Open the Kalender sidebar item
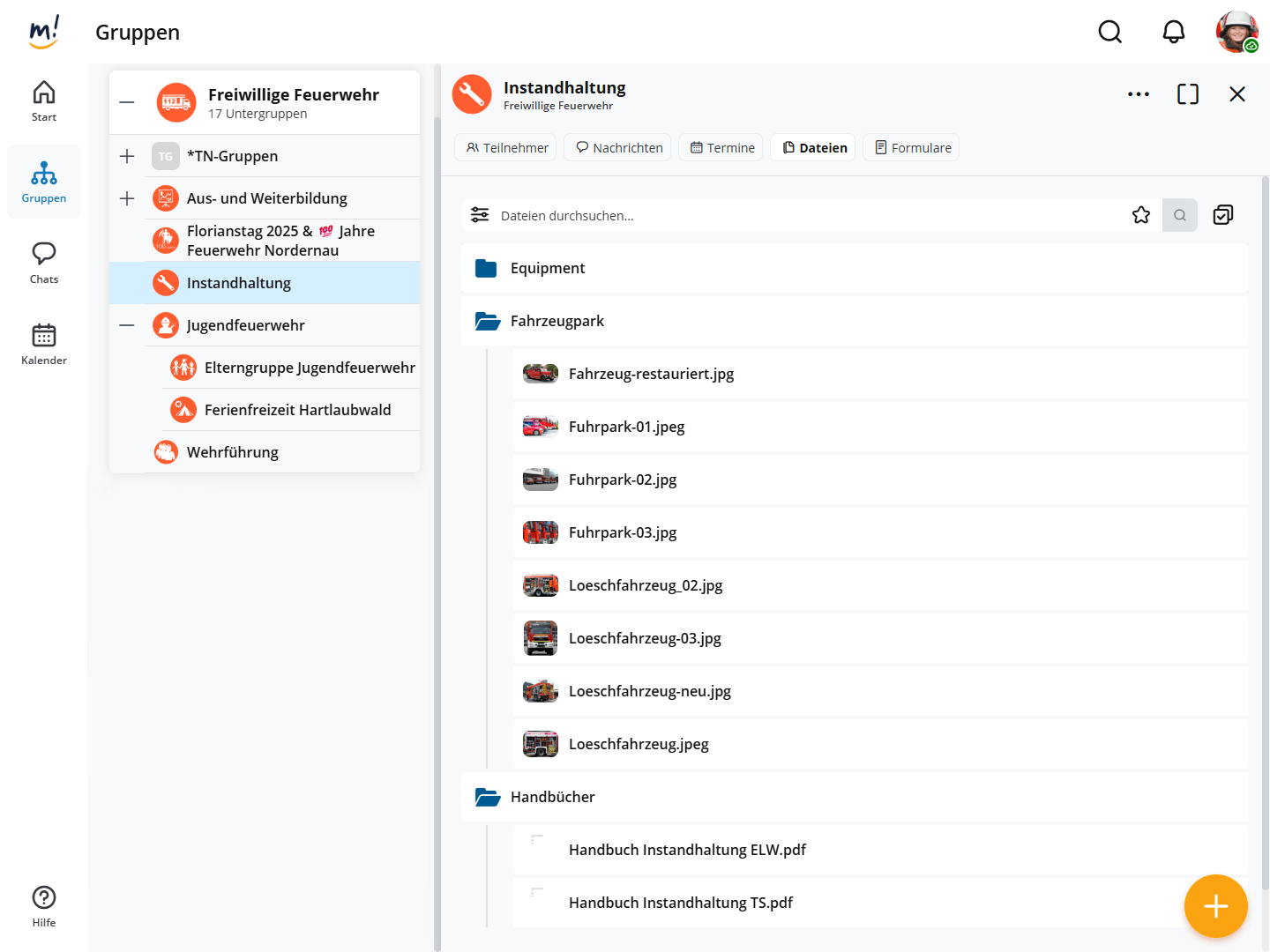The width and height of the screenshot is (1270, 952). click(44, 344)
